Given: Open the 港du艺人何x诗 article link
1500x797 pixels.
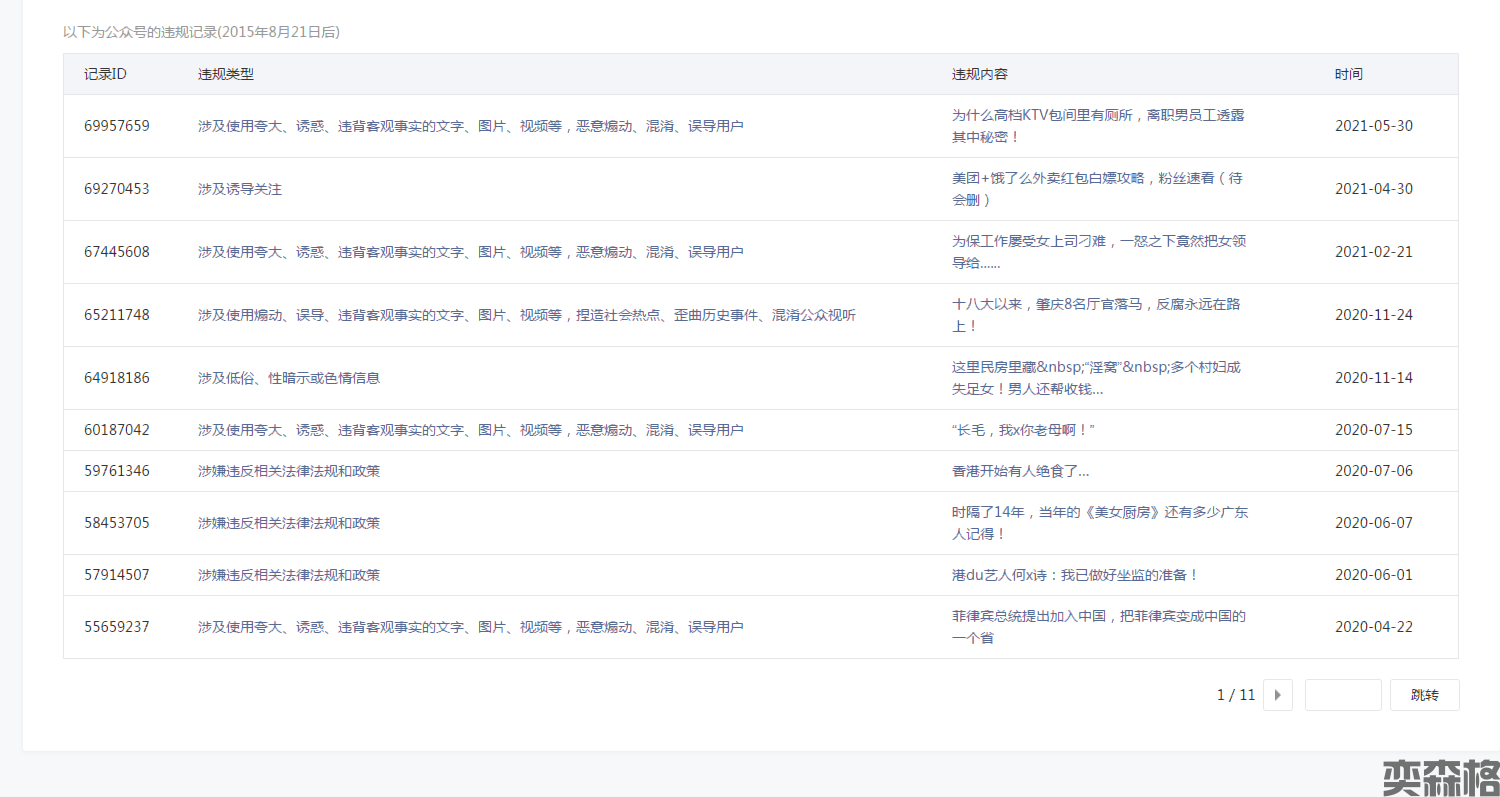Looking at the screenshot, I should pos(1074,575).
